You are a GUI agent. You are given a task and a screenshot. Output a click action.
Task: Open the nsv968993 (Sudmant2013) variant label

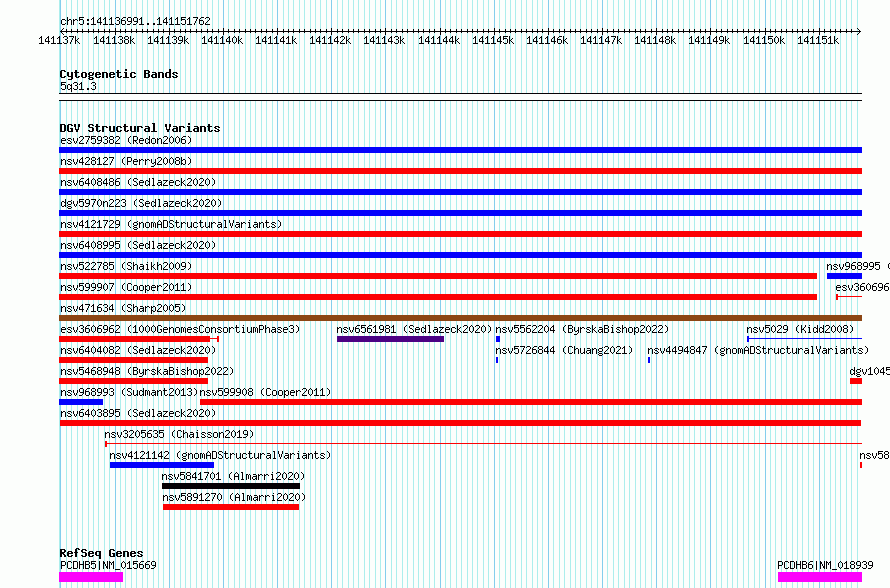(x=129, y=392)
